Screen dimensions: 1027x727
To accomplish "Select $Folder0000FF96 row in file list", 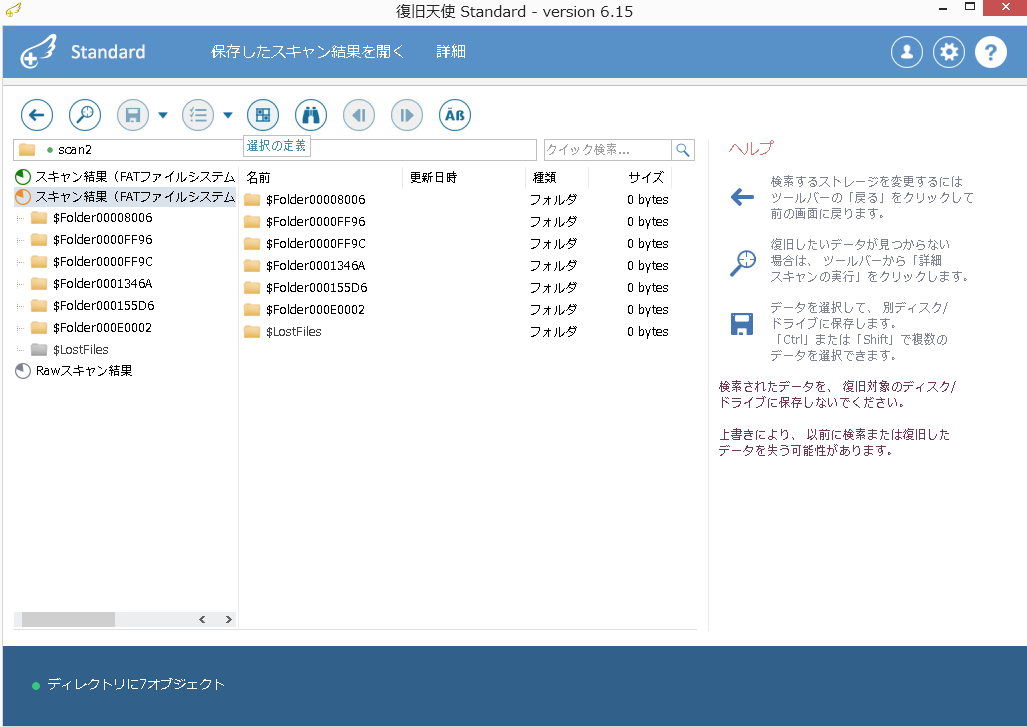I will click(x=457, y=222).
